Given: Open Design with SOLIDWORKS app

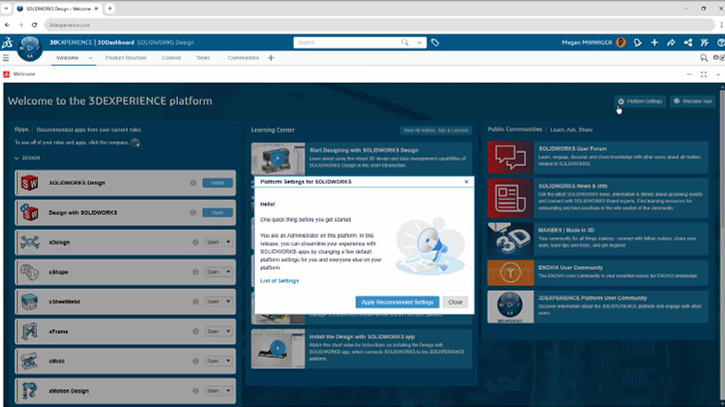Looking at the screenshot, I should coord(217,213).
